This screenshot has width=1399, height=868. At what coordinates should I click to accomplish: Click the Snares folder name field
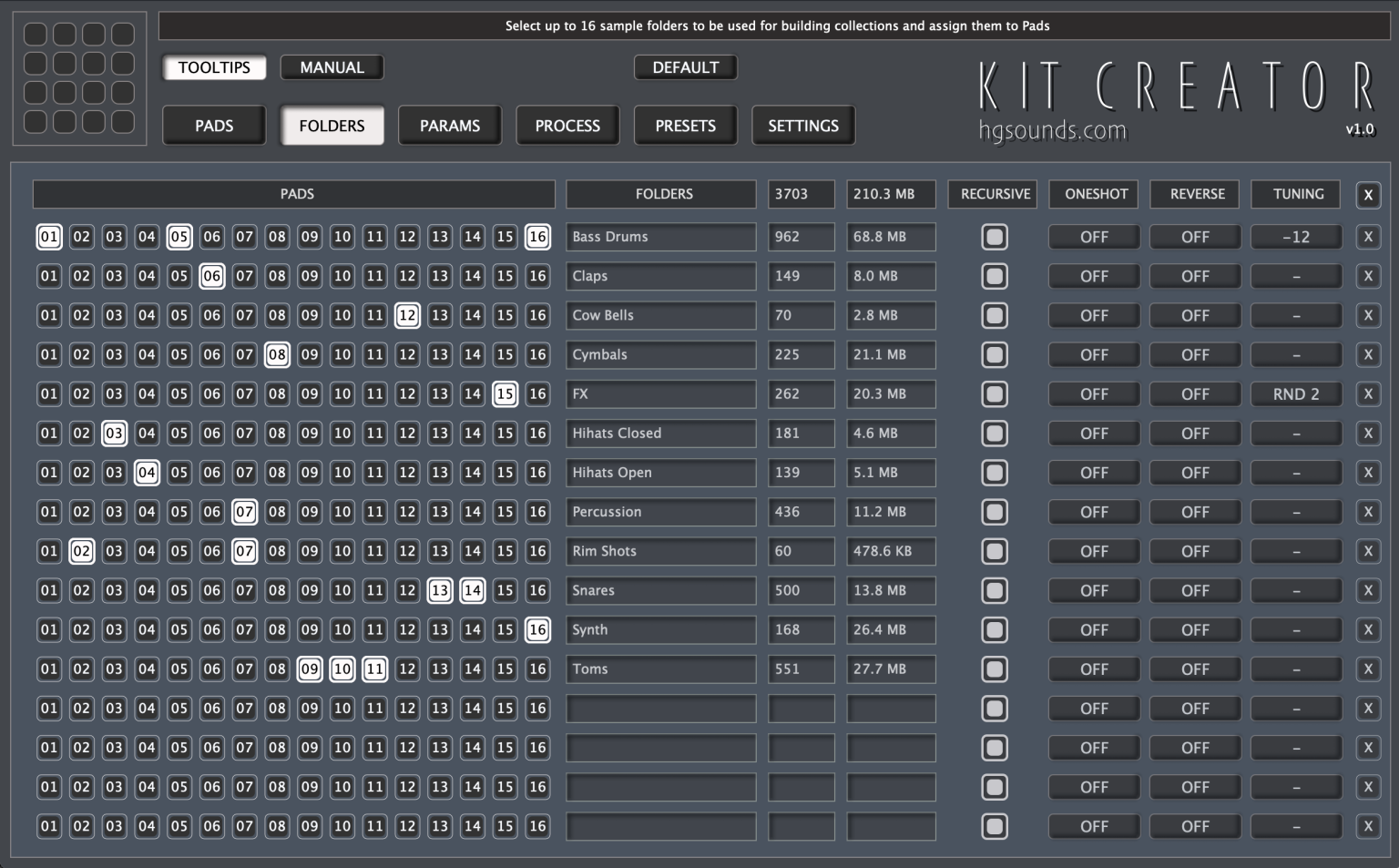point(660,590)
